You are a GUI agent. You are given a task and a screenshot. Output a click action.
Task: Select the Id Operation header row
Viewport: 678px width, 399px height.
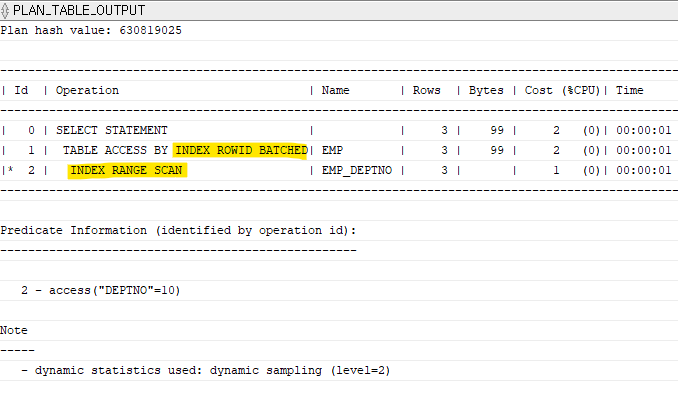tap(339, 90)
